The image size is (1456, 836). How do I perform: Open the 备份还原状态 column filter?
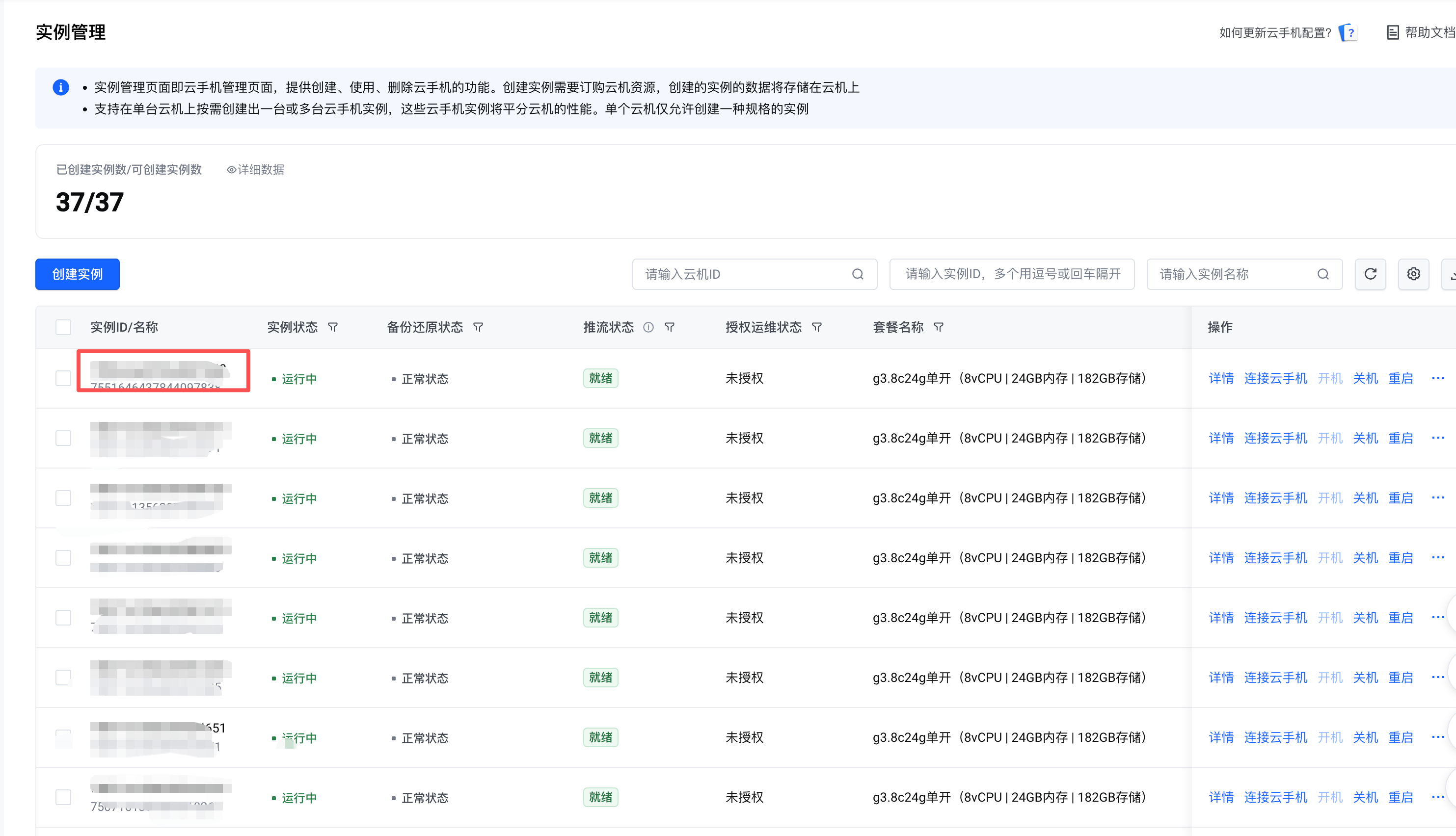(478, 327)
